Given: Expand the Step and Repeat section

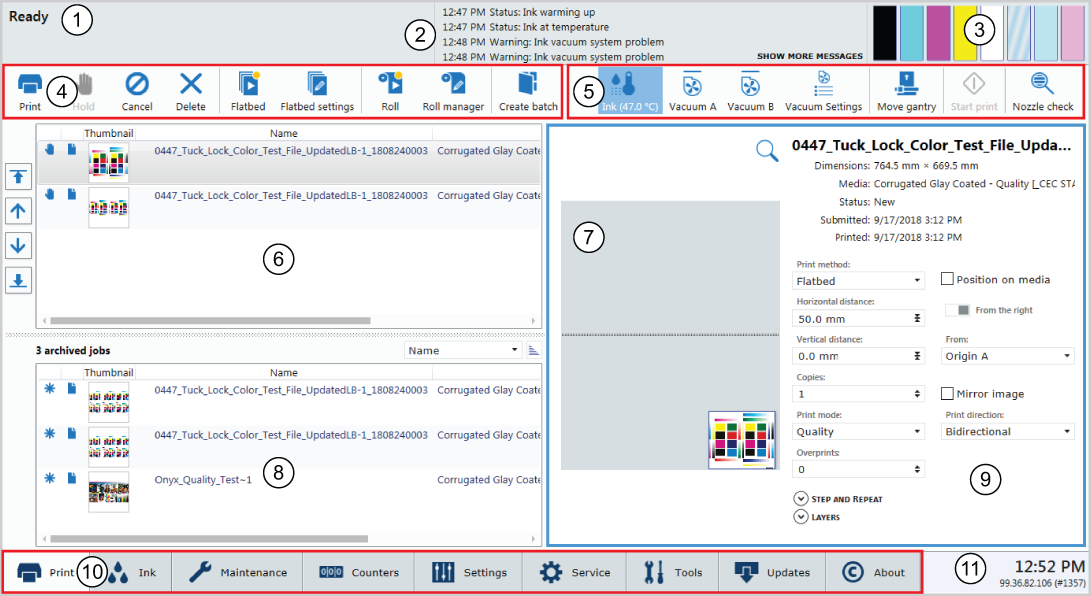Looking at the screenshot, I should click(800, 498).
